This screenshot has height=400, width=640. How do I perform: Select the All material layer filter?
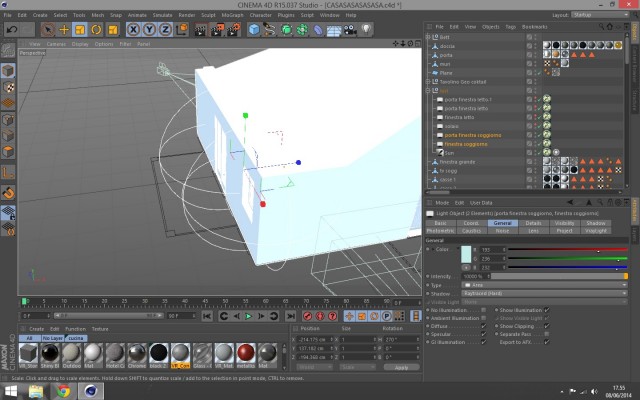(29, 338)
